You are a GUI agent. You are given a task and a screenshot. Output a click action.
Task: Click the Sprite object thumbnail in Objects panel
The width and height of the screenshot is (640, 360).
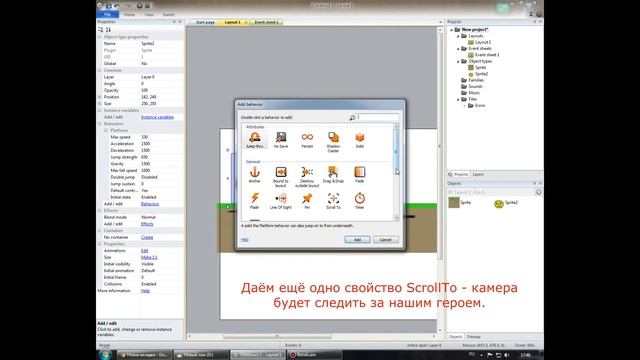pyautogui.click(x=454, y=202)
